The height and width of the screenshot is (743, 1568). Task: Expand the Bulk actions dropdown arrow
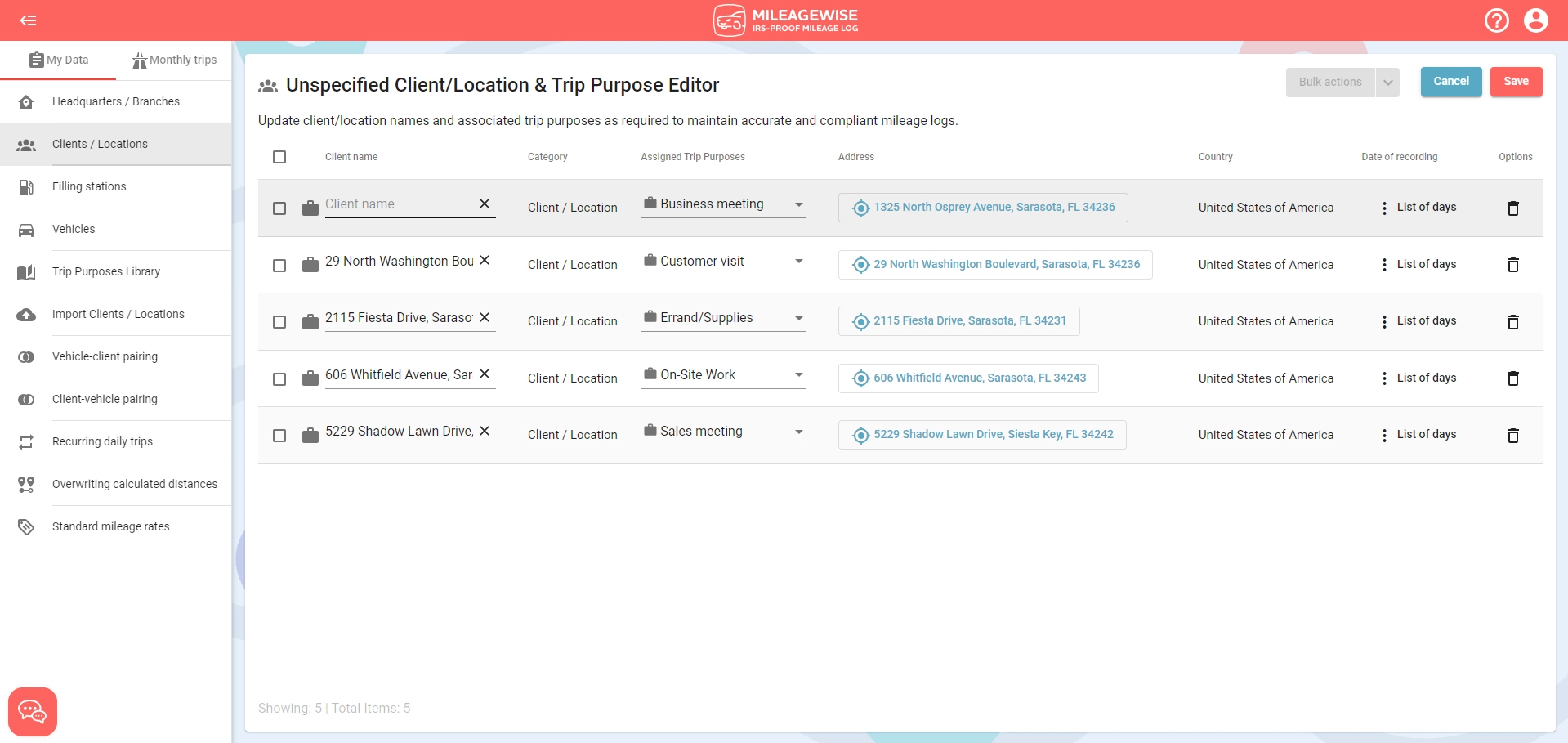pos(1387,83)
